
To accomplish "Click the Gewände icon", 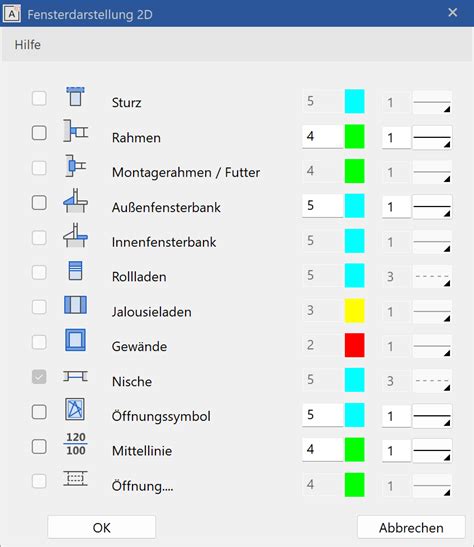I will [75, 340].
